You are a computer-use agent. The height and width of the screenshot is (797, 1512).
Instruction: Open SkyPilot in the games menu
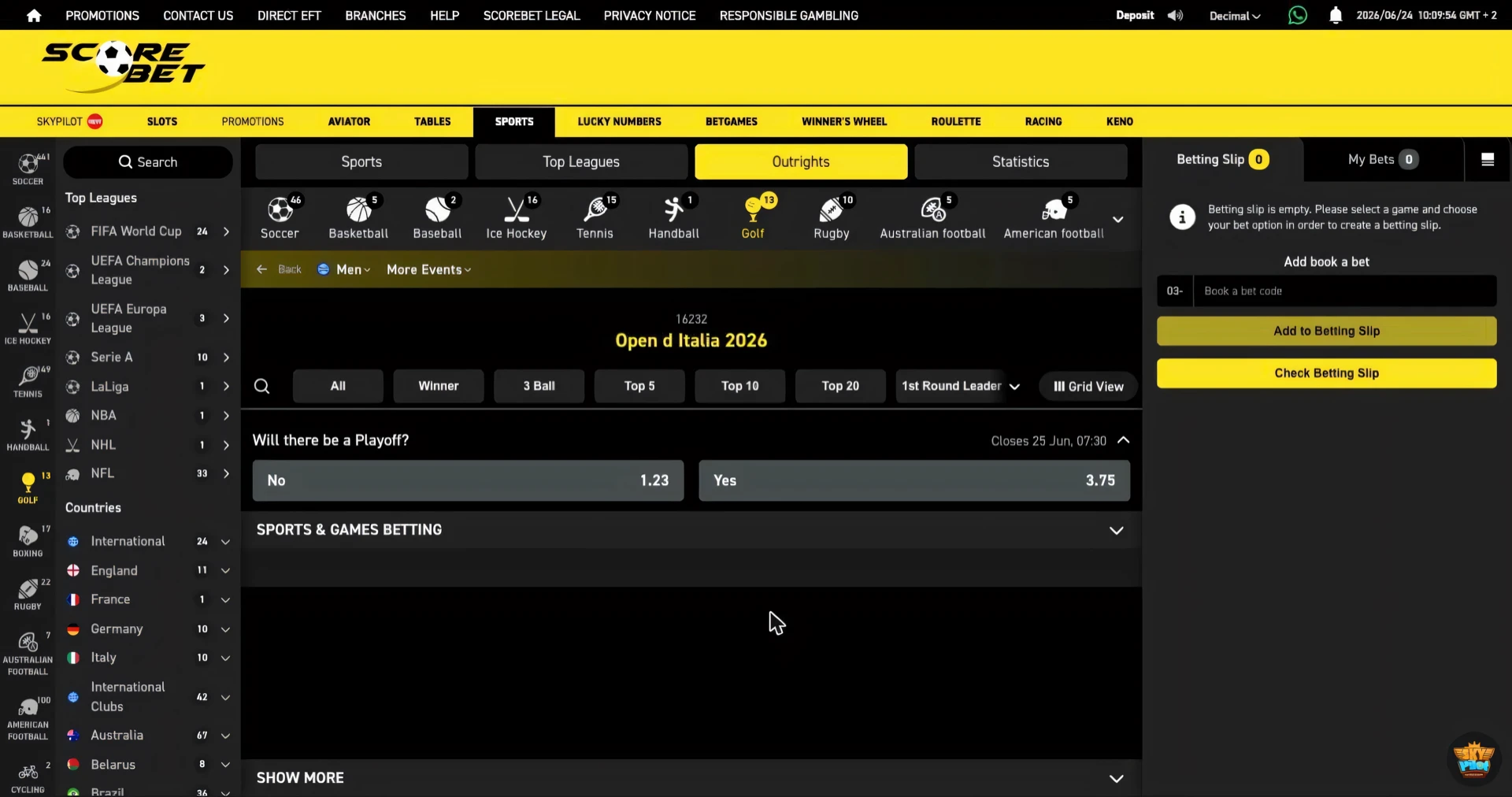tap(69, 121)
